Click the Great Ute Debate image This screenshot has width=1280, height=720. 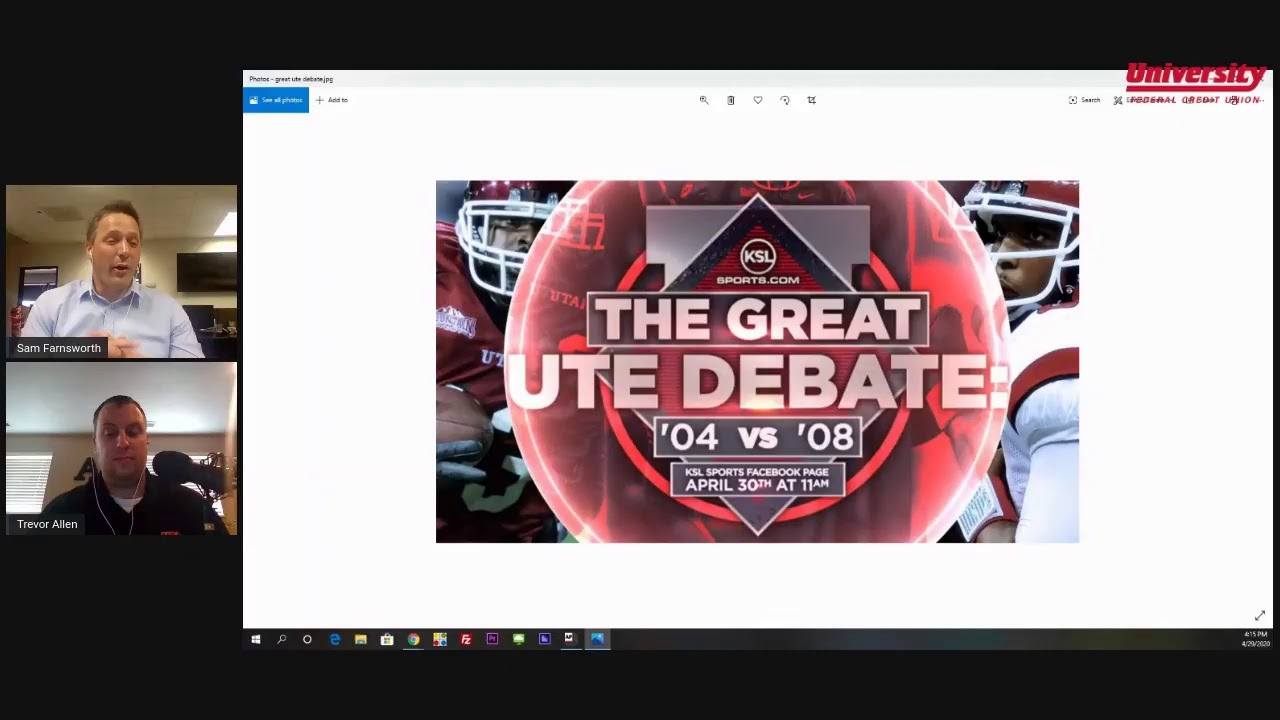point(757,362)
